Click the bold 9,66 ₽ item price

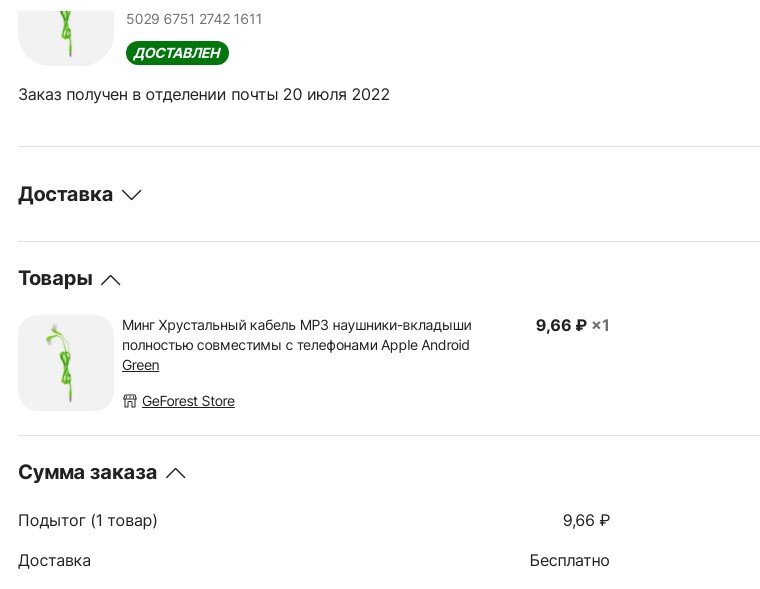click(x=561, y=325)
